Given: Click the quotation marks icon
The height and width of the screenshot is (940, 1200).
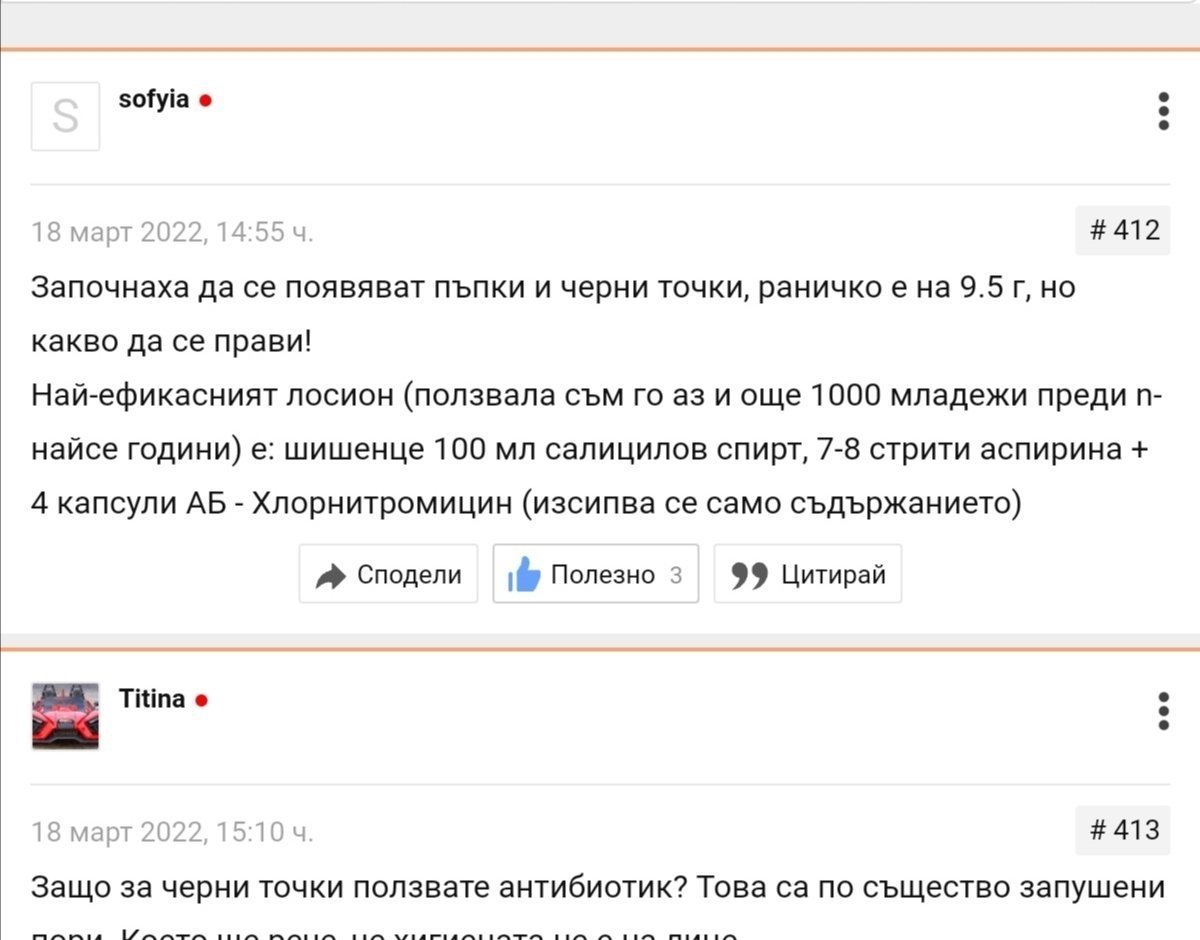Looking at the screenshot, I should pos(748,576).
